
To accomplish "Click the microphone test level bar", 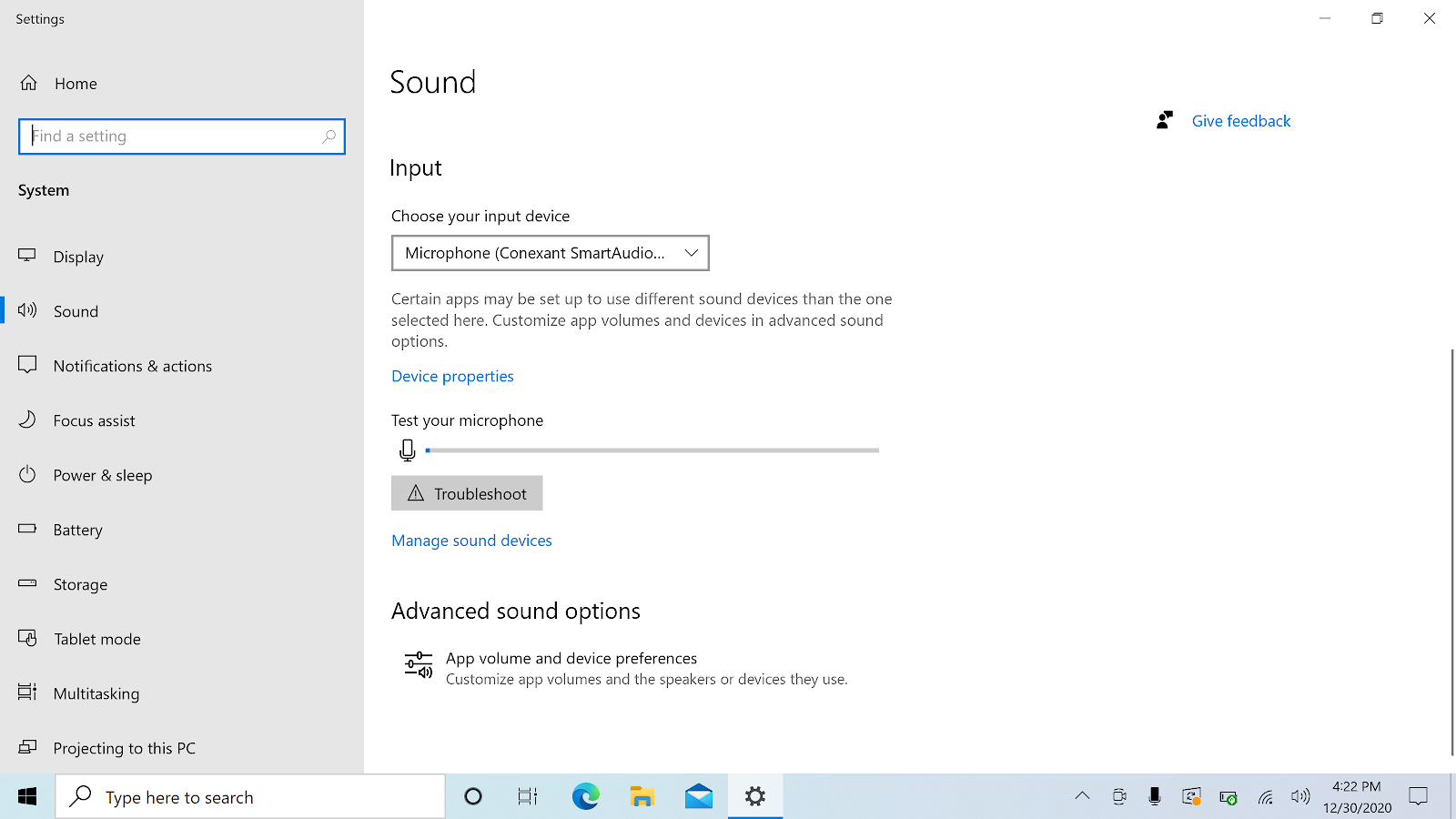I will (652, 450).
